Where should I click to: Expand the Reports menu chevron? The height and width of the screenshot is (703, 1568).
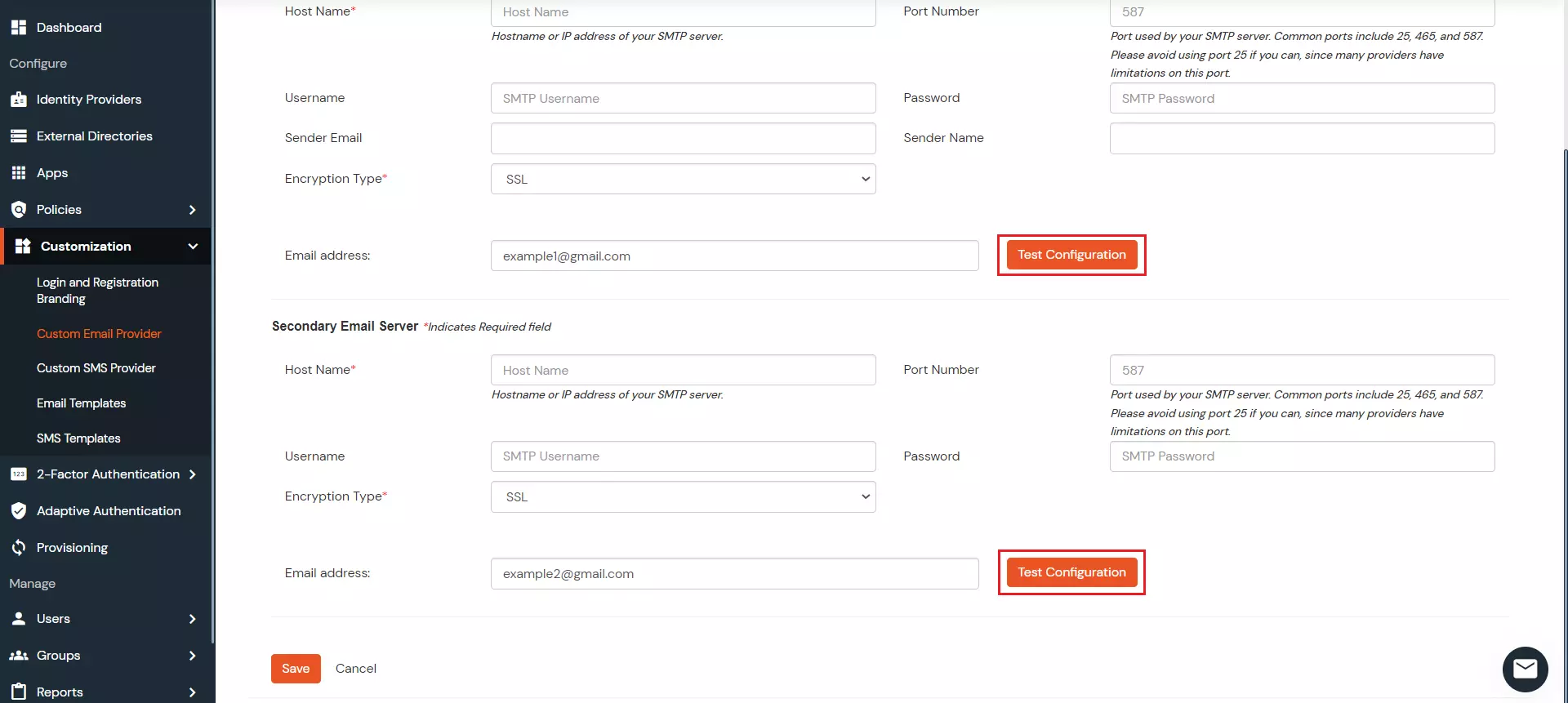193,692
